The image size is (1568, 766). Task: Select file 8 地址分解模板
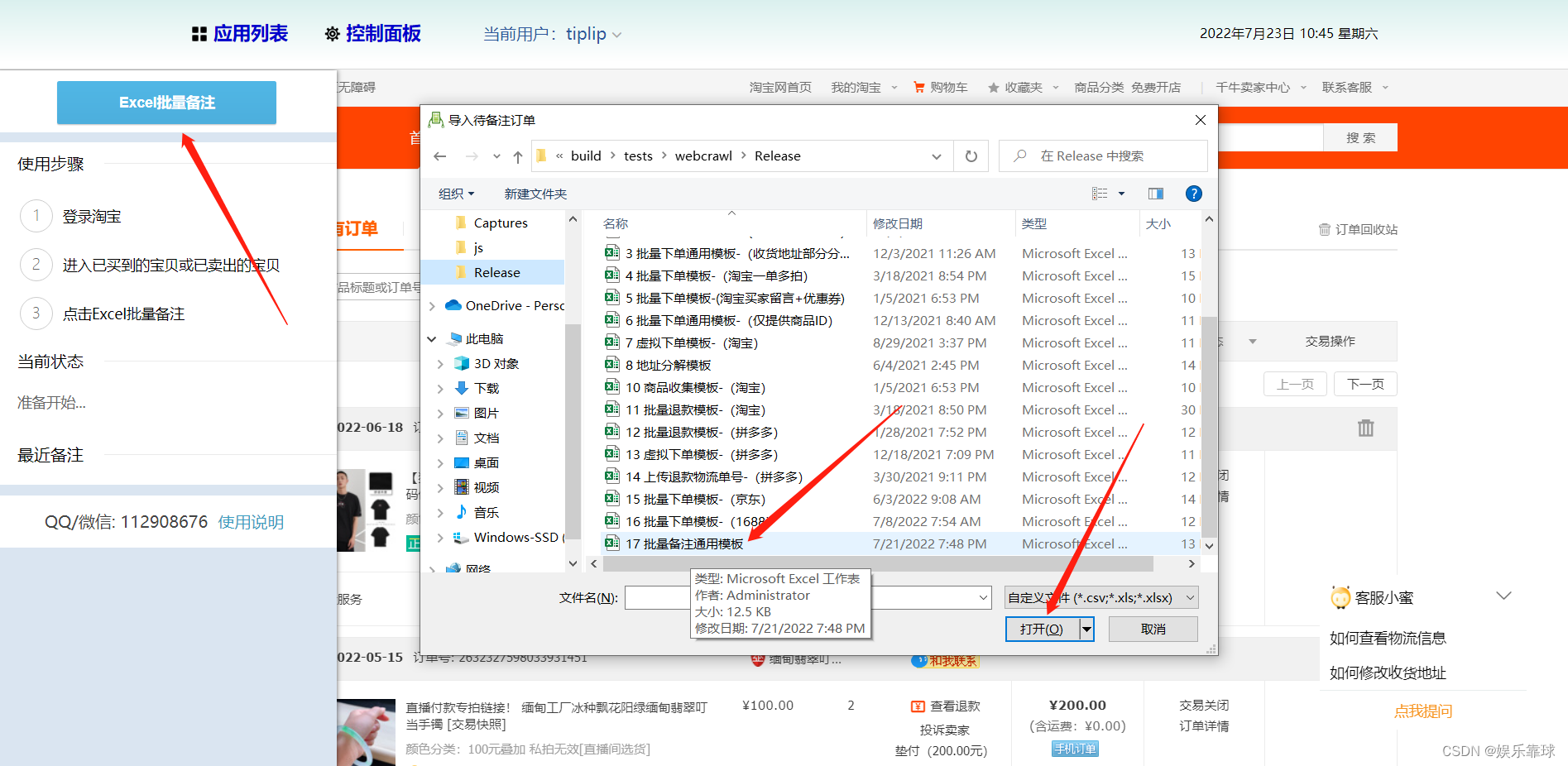[x=669, y=366]
